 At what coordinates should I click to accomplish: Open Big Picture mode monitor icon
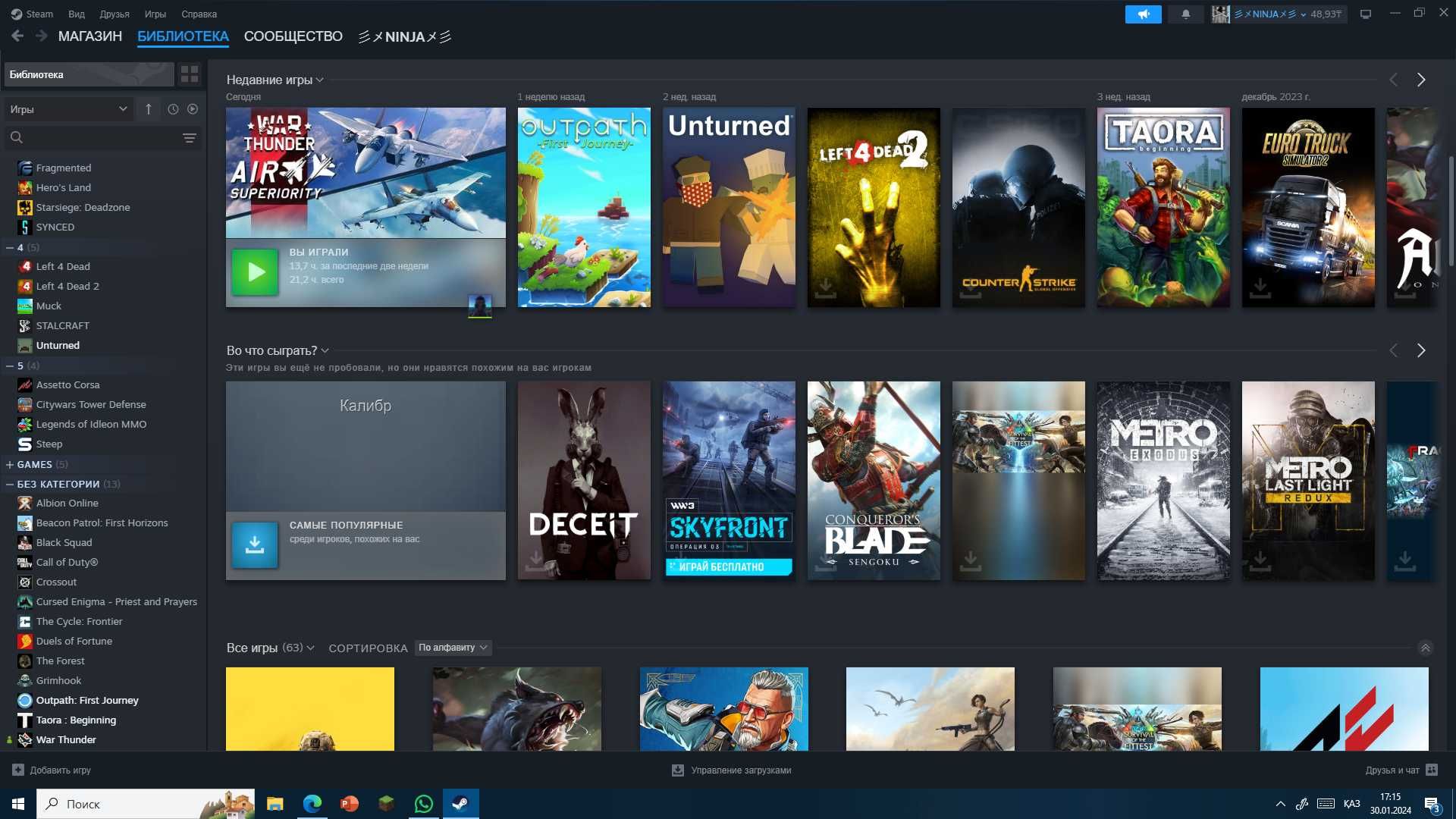click(x=1366, y=14)
